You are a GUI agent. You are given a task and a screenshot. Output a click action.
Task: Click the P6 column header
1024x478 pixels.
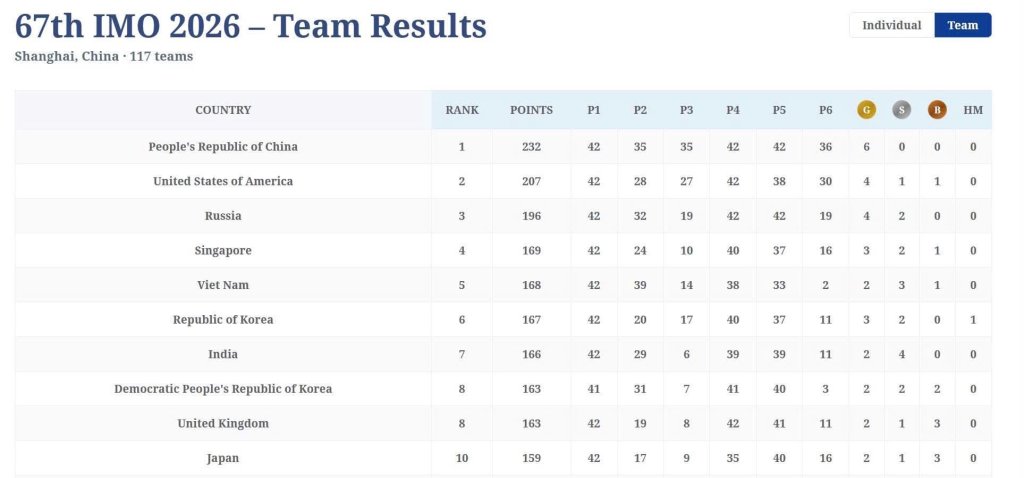pyautogui.click(x=825, y=110)
